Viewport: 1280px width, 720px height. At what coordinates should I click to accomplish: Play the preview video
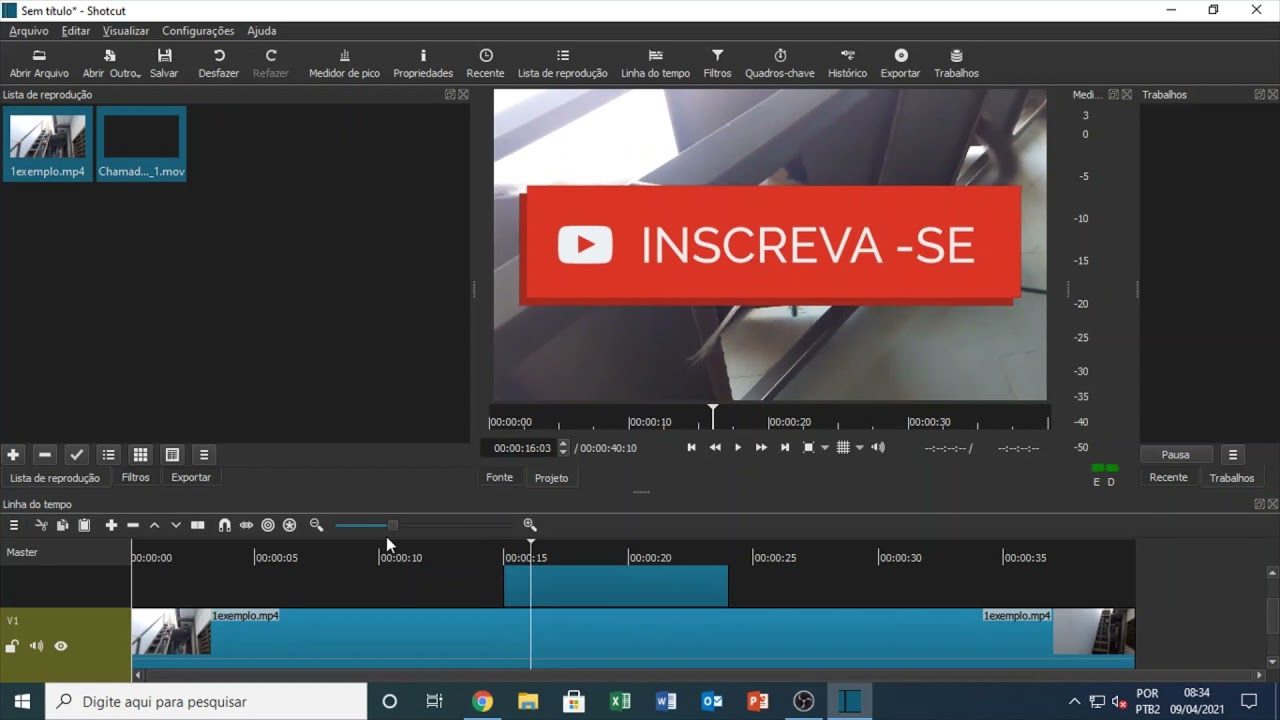pos(738,448)
